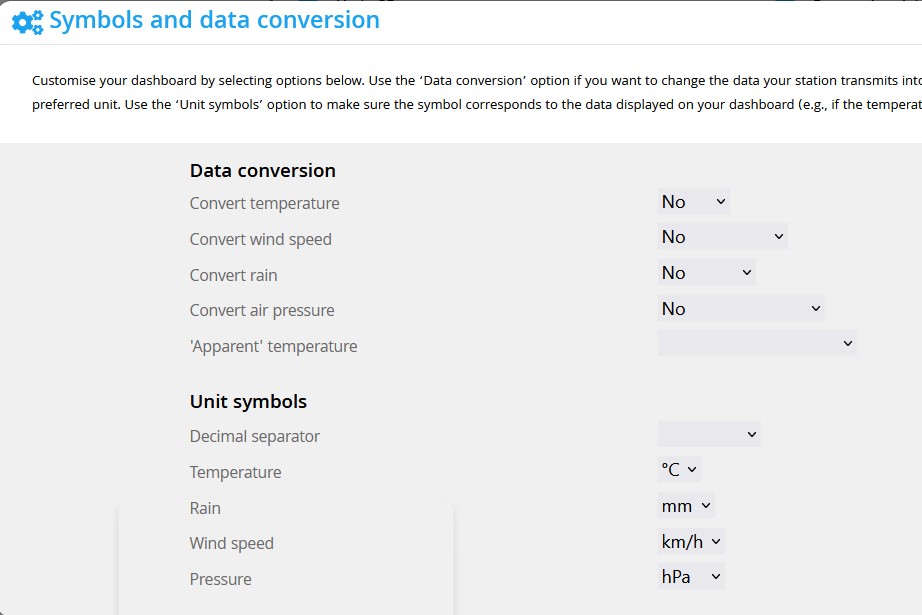Open the Decimal separator dropdown
The height and width of the screenshot is (615, 922).
coord(710,433)
